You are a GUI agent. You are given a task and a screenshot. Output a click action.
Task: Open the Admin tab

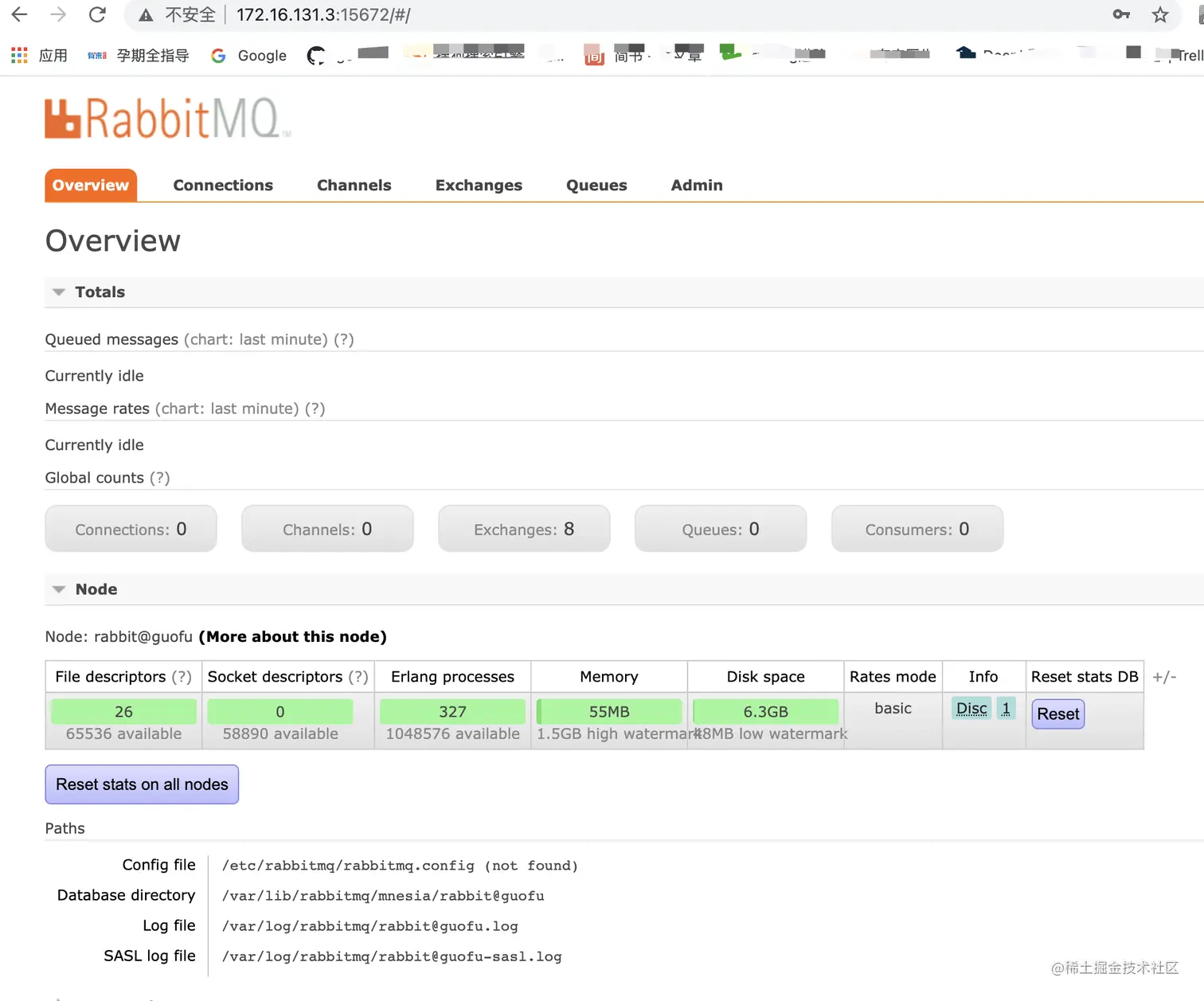tap(697, 185)
